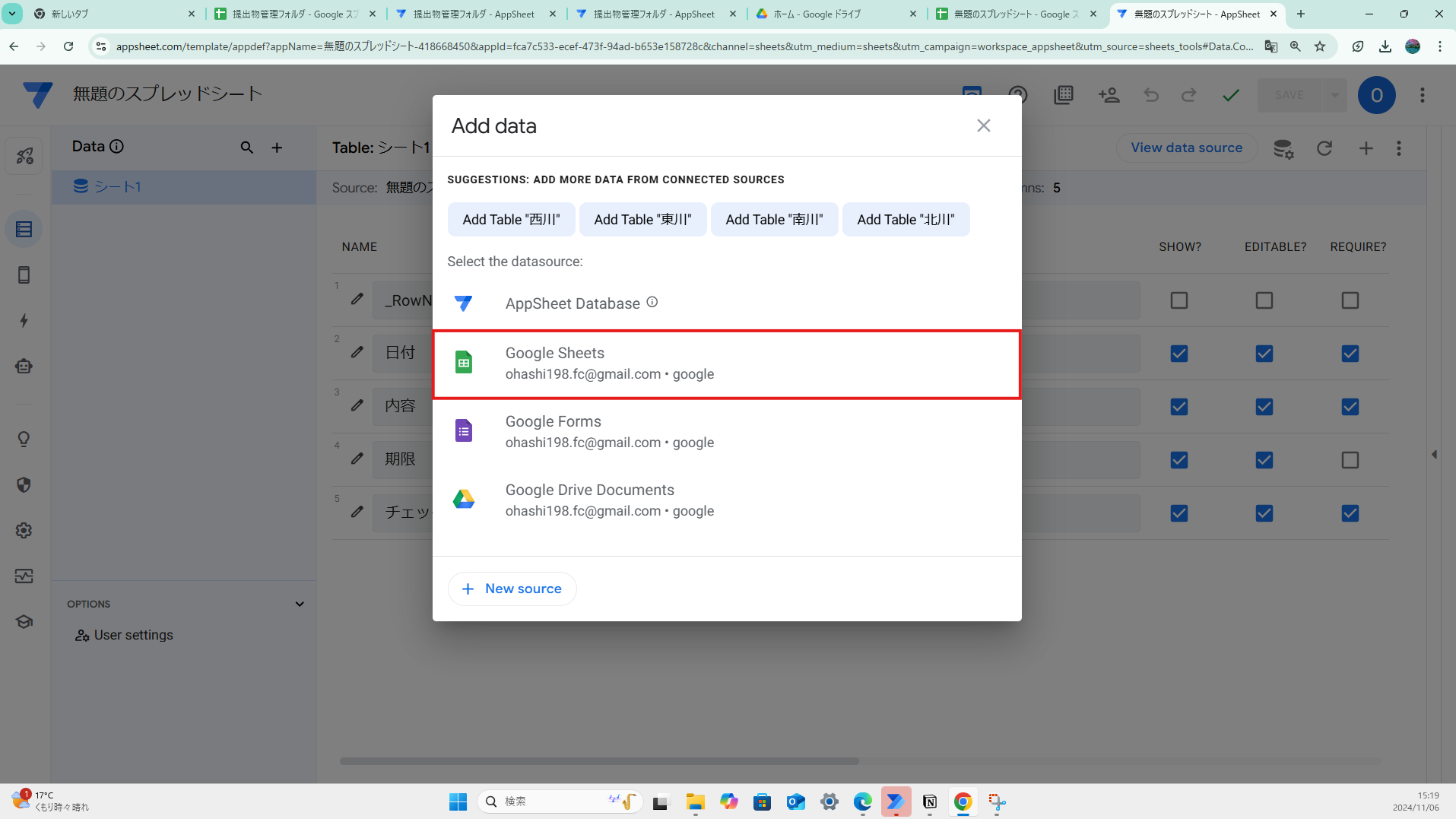Click the Redo arrow in header
The image size is (1456, 819).
click(1188, 95)
